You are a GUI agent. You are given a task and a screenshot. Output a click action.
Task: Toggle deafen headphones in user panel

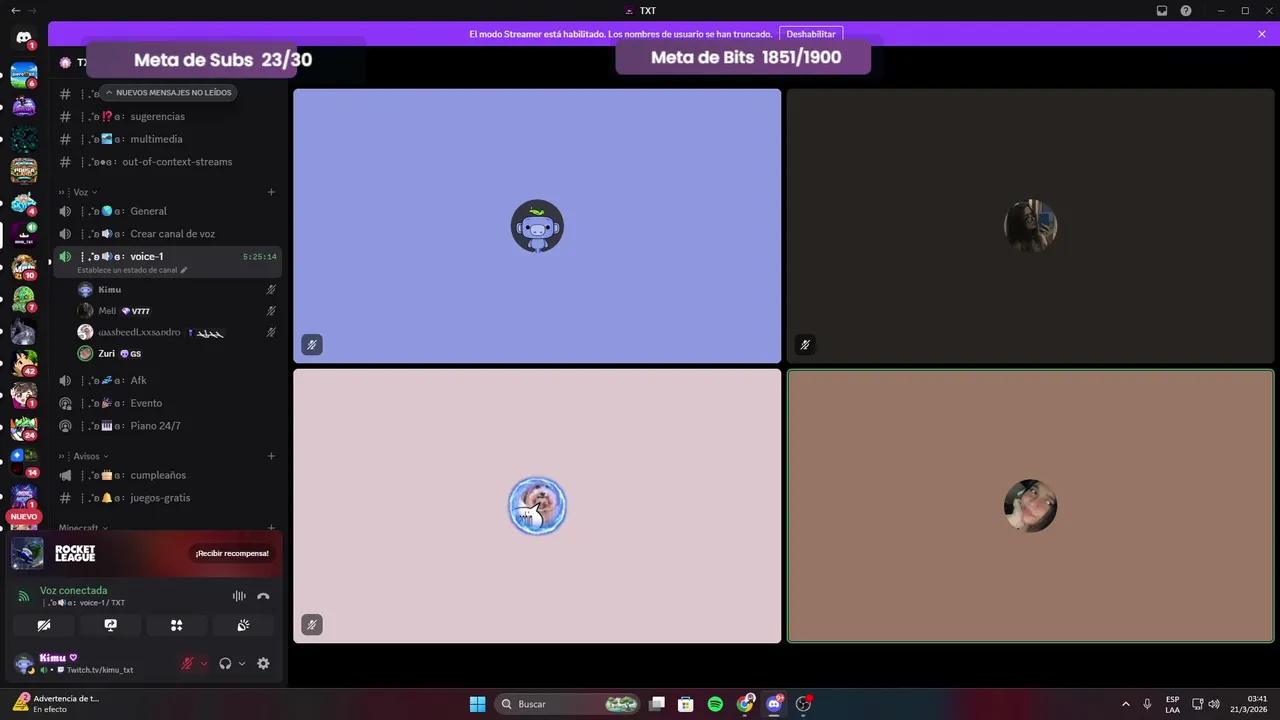[225, 663]
